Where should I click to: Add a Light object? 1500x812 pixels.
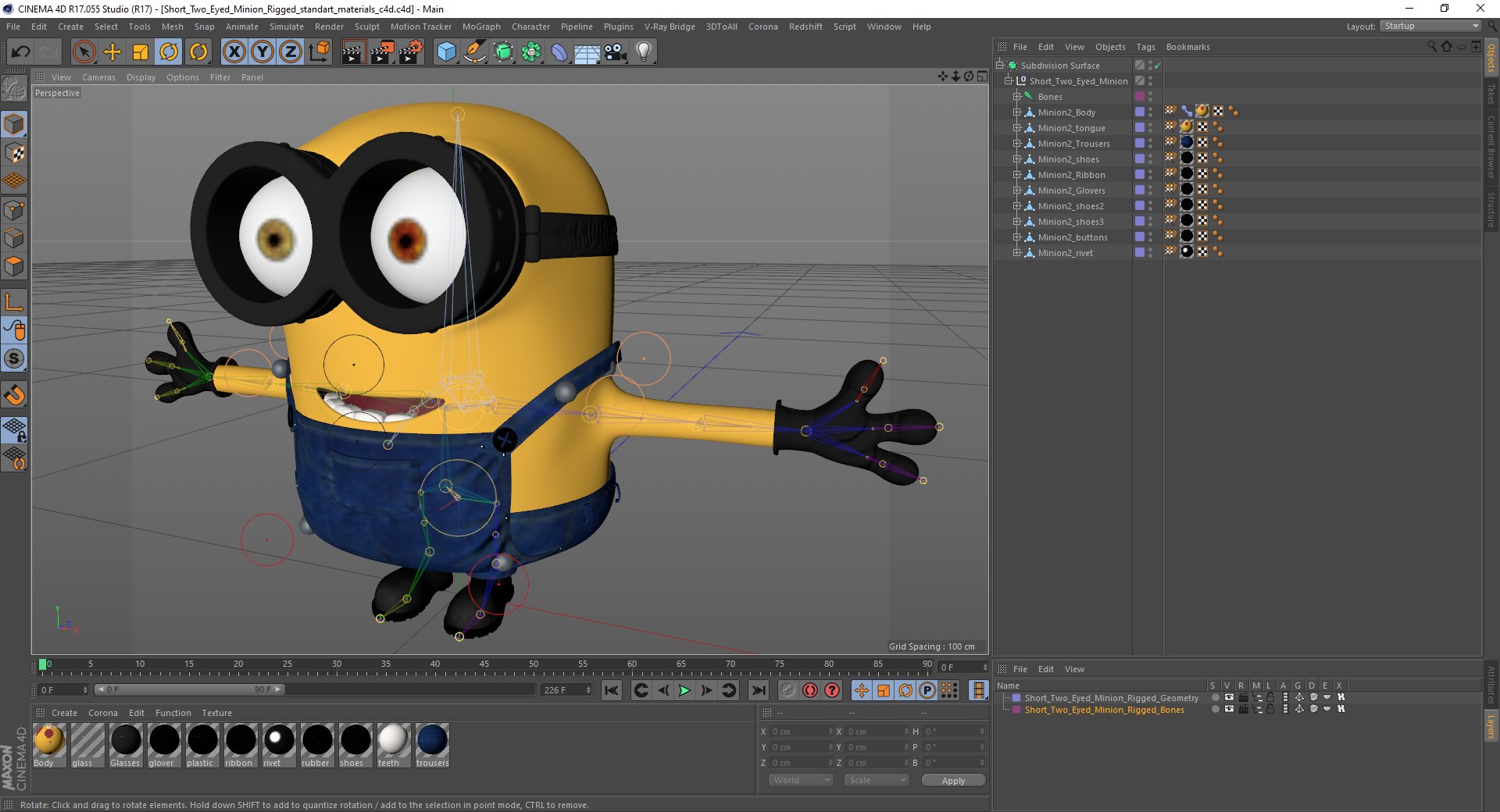pos(644,52)
